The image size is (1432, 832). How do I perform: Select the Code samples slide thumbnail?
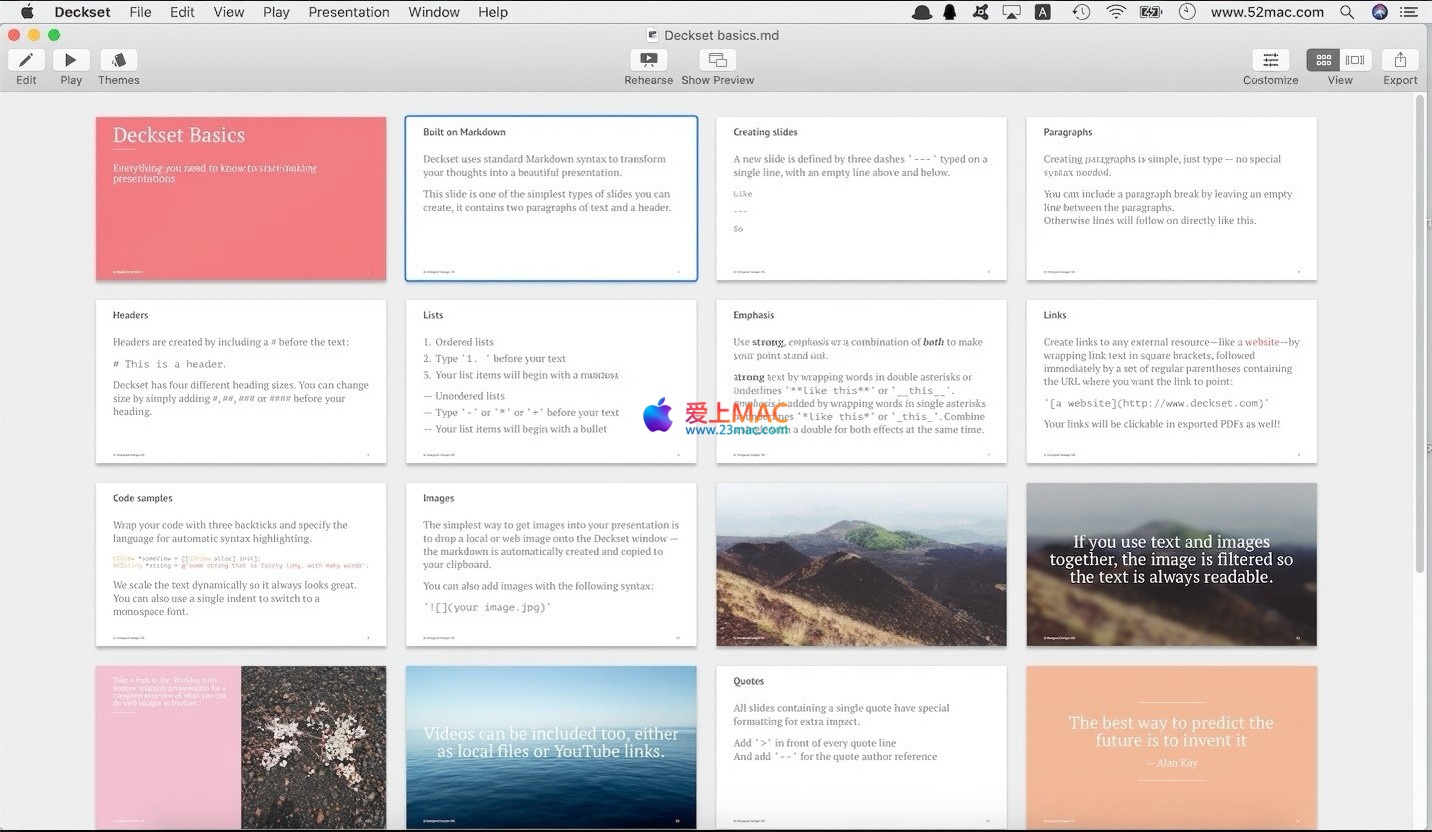(241, 564)
